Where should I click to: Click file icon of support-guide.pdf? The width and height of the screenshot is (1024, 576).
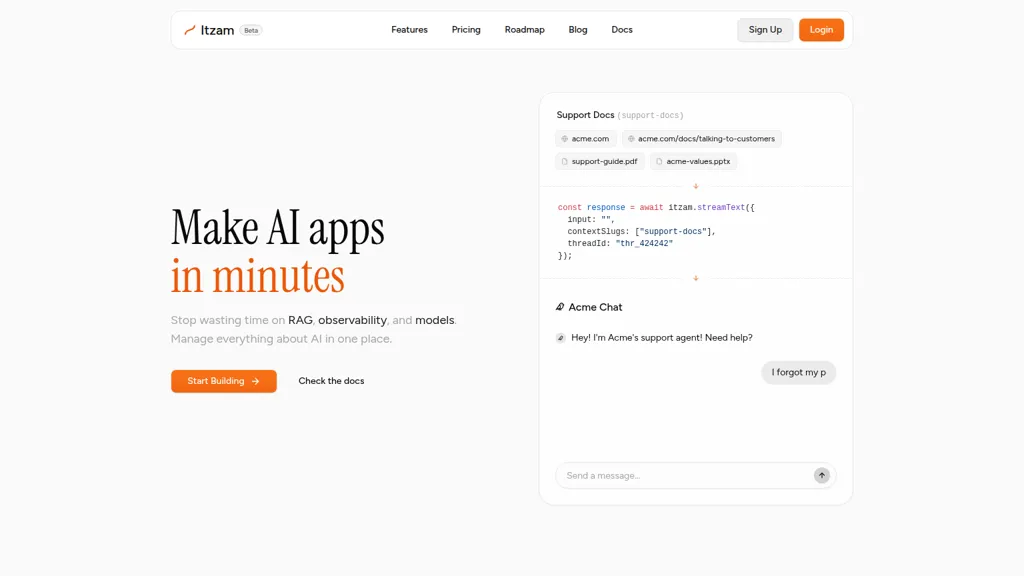pos(564,161)
